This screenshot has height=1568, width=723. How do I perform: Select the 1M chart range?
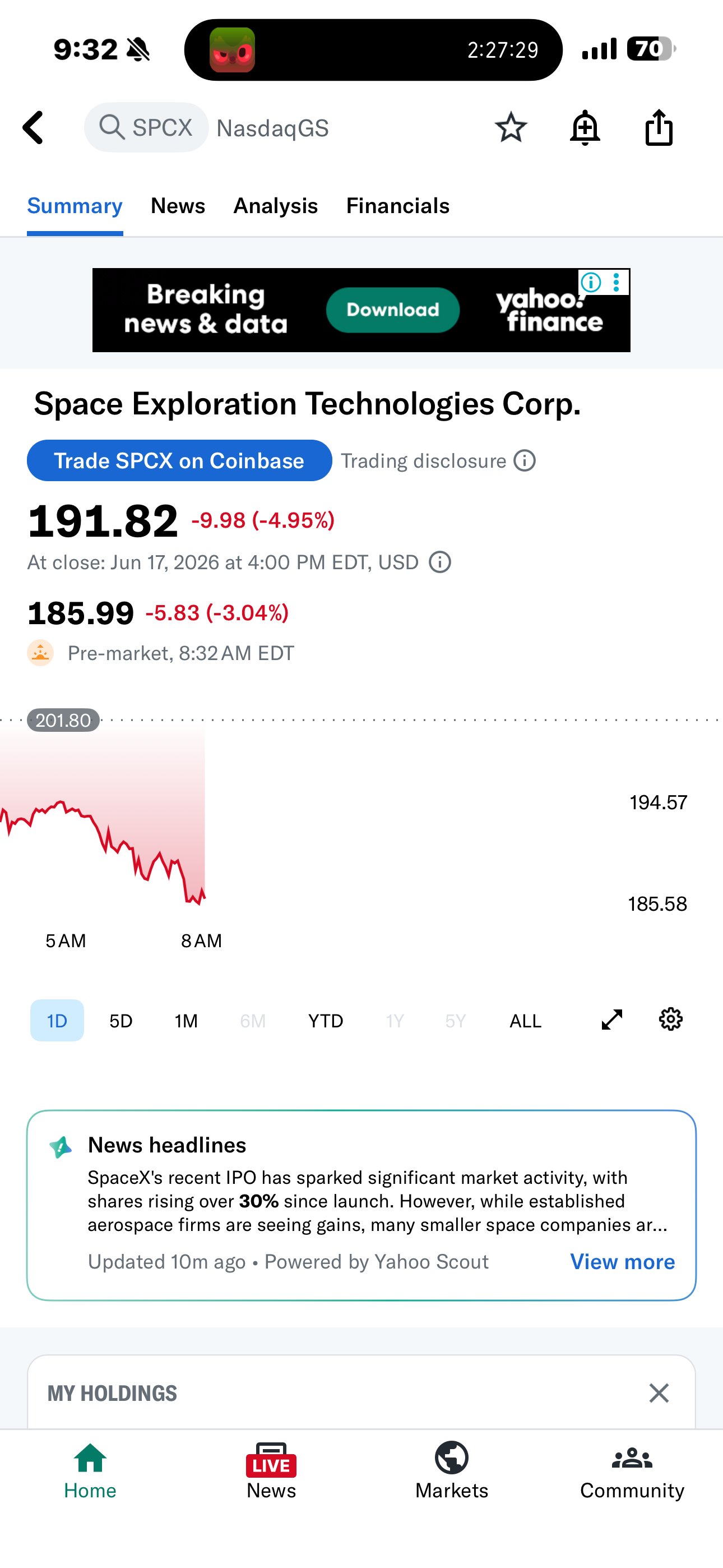click(186, 1021)
